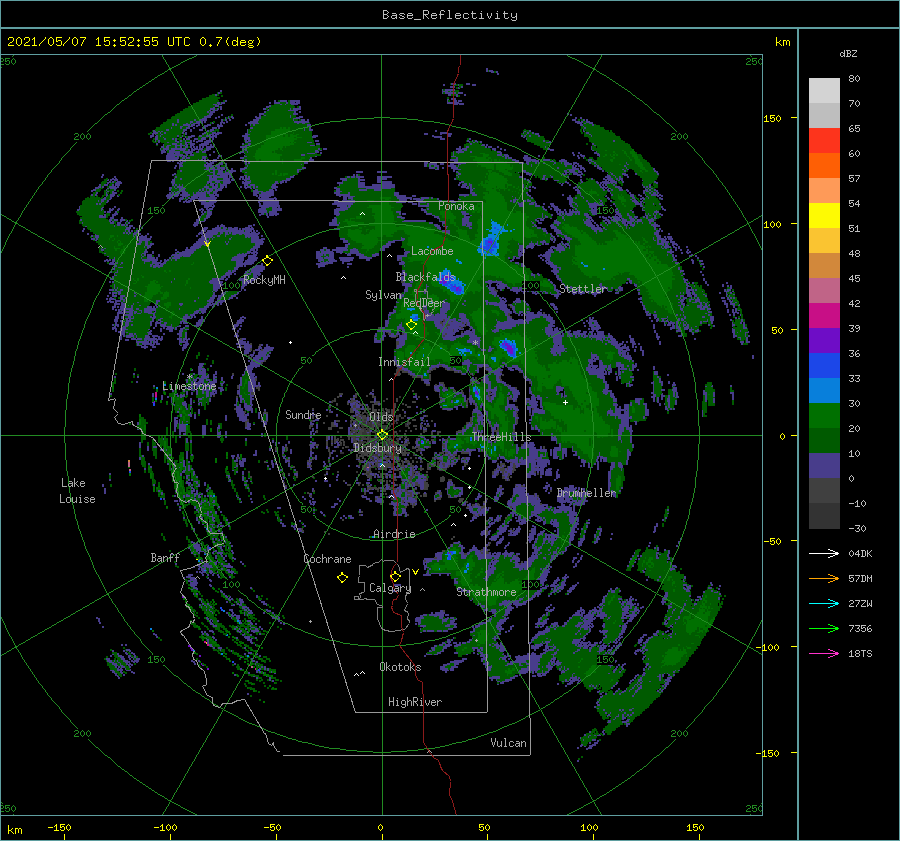Click the Drumheller town label
The image size is (900, 841).
(x=587, y=493)
